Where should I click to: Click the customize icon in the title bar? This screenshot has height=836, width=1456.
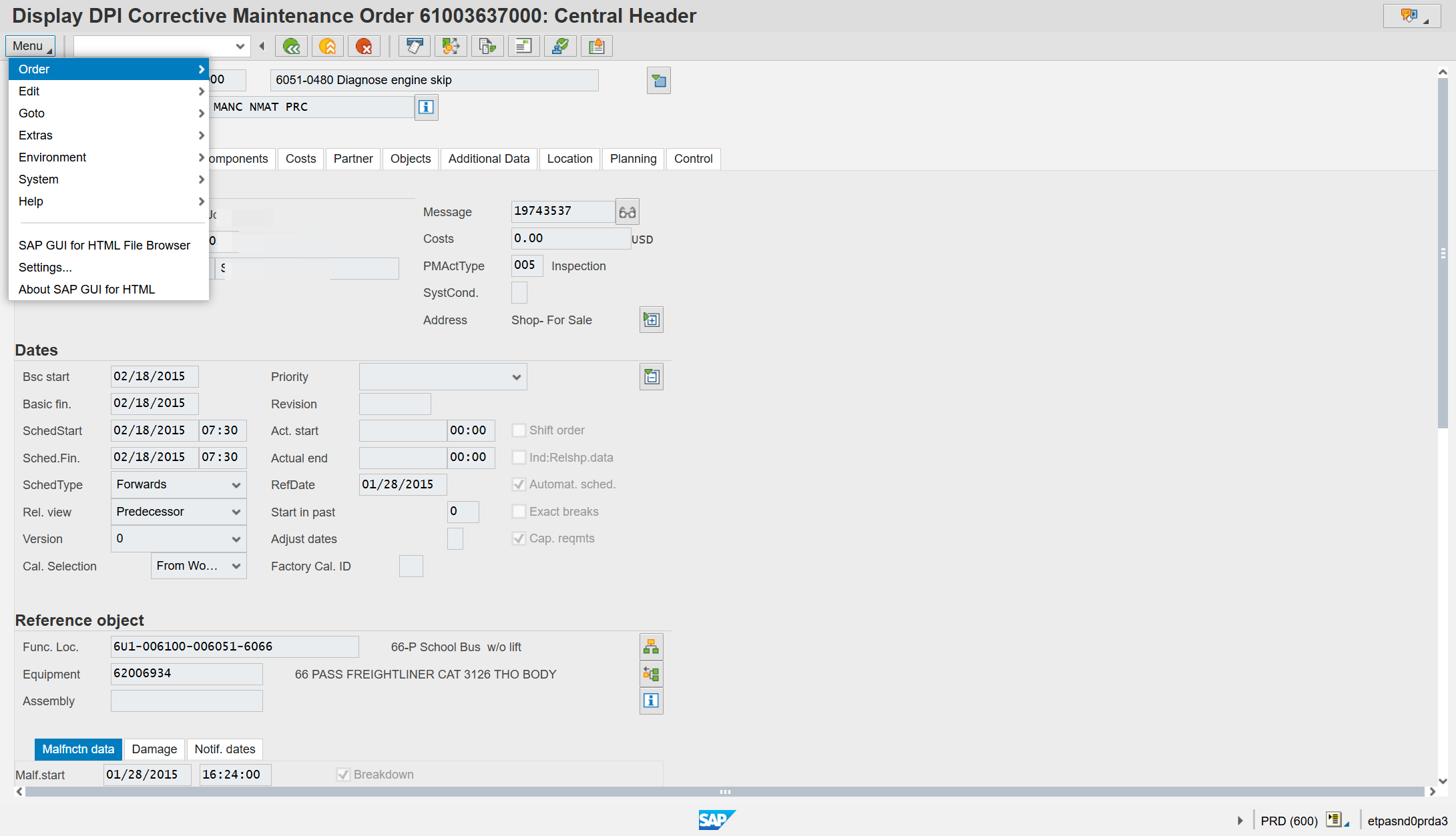(x=1411, y=16)
